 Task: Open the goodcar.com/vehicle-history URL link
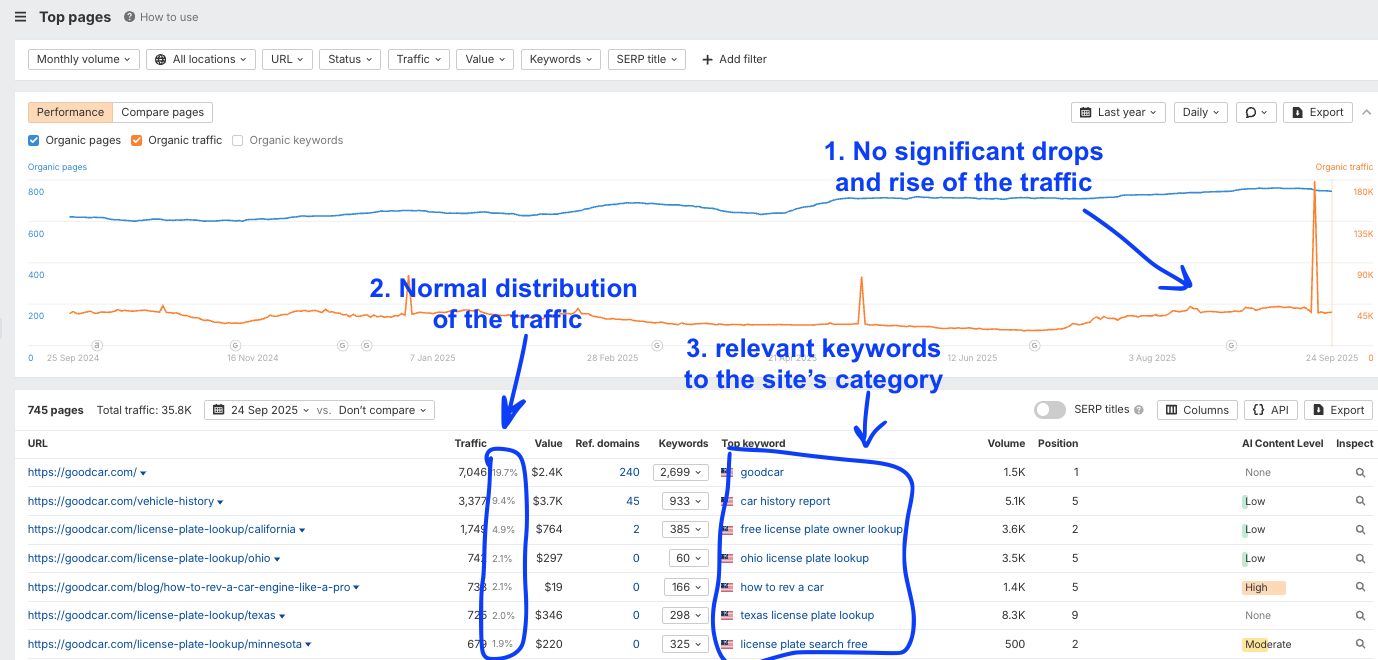tap(120, 501)
